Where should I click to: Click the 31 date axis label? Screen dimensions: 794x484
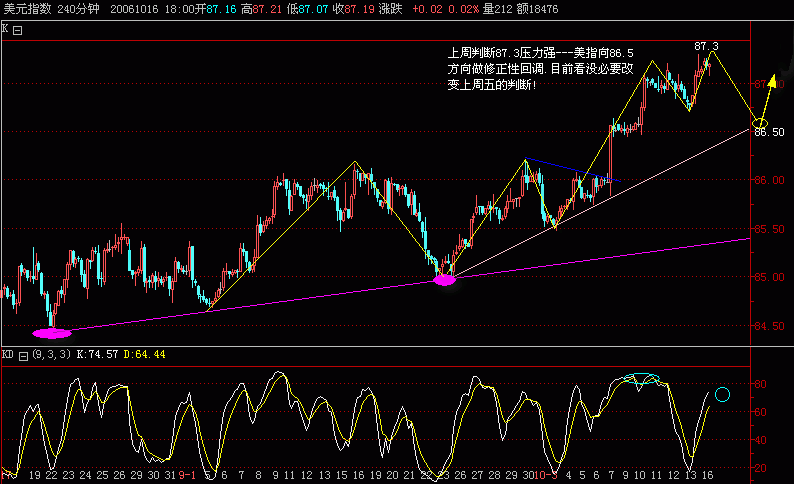coord(170,475)
